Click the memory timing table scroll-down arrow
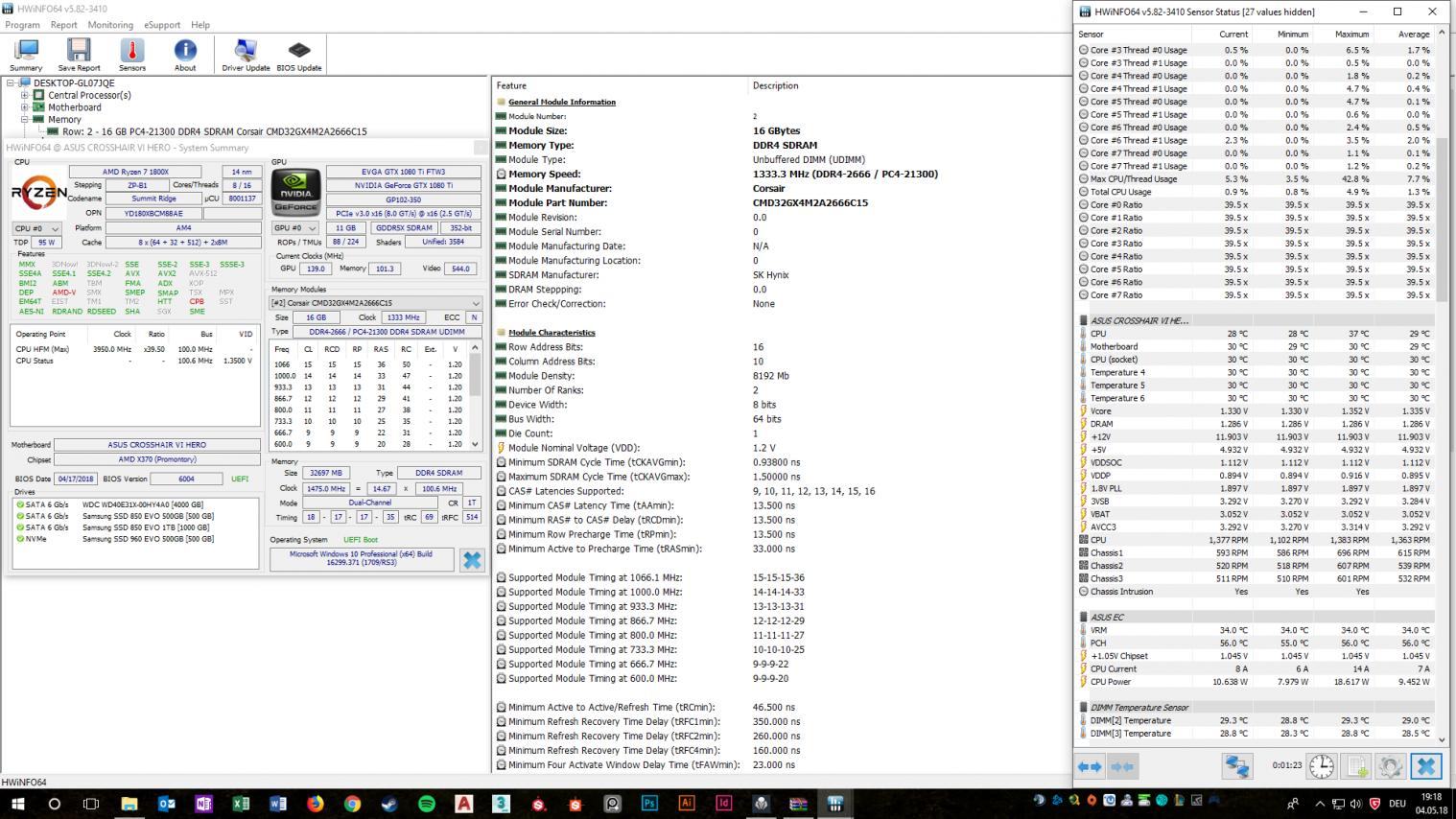 pyautogui.click(x=475, y=444)
